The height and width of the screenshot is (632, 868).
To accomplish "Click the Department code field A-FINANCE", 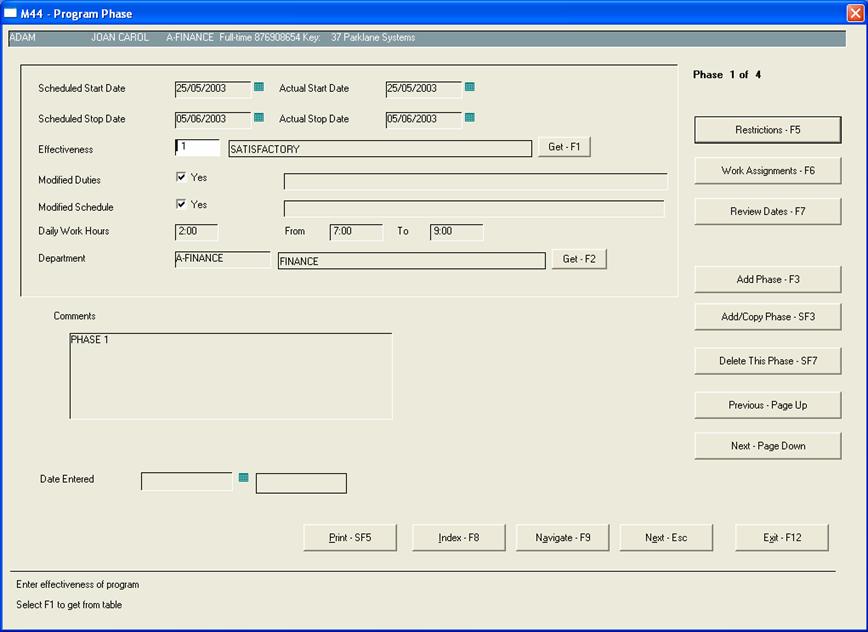I will pyautogui.click(x=223, y=259).
